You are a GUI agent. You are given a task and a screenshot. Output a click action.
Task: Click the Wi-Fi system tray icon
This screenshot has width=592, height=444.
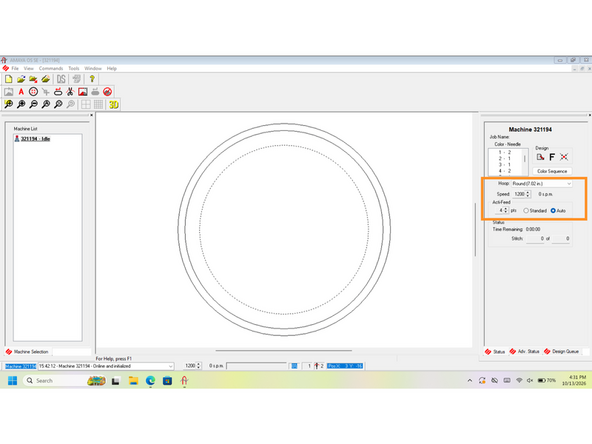coord(519,381)
